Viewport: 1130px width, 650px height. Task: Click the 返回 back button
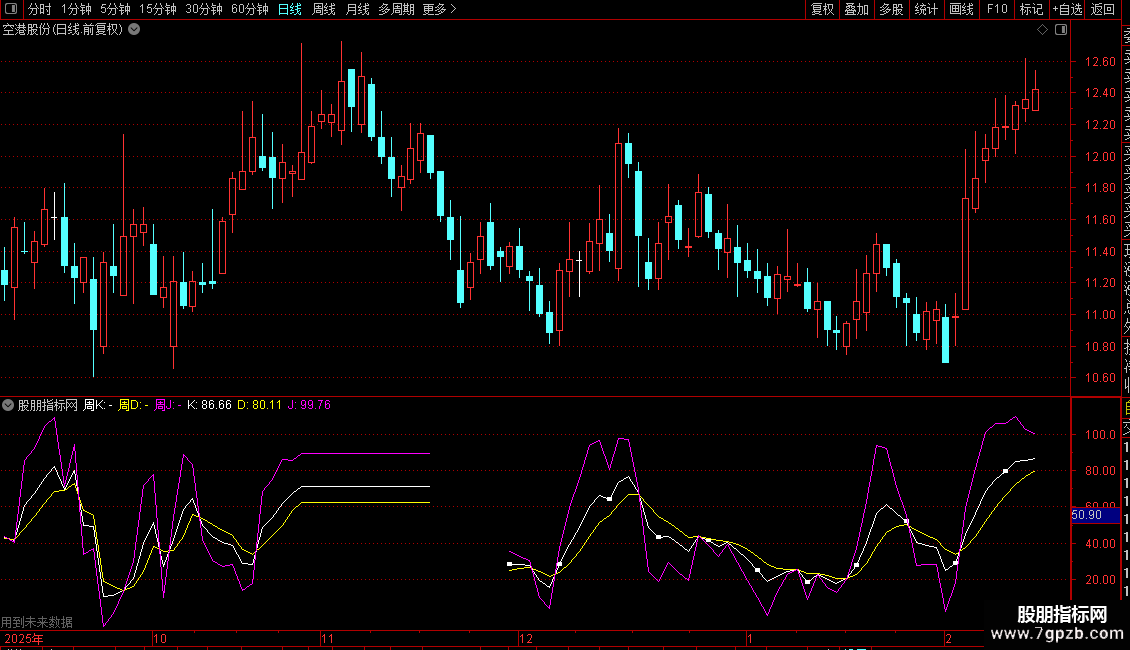coord(1103,9)
